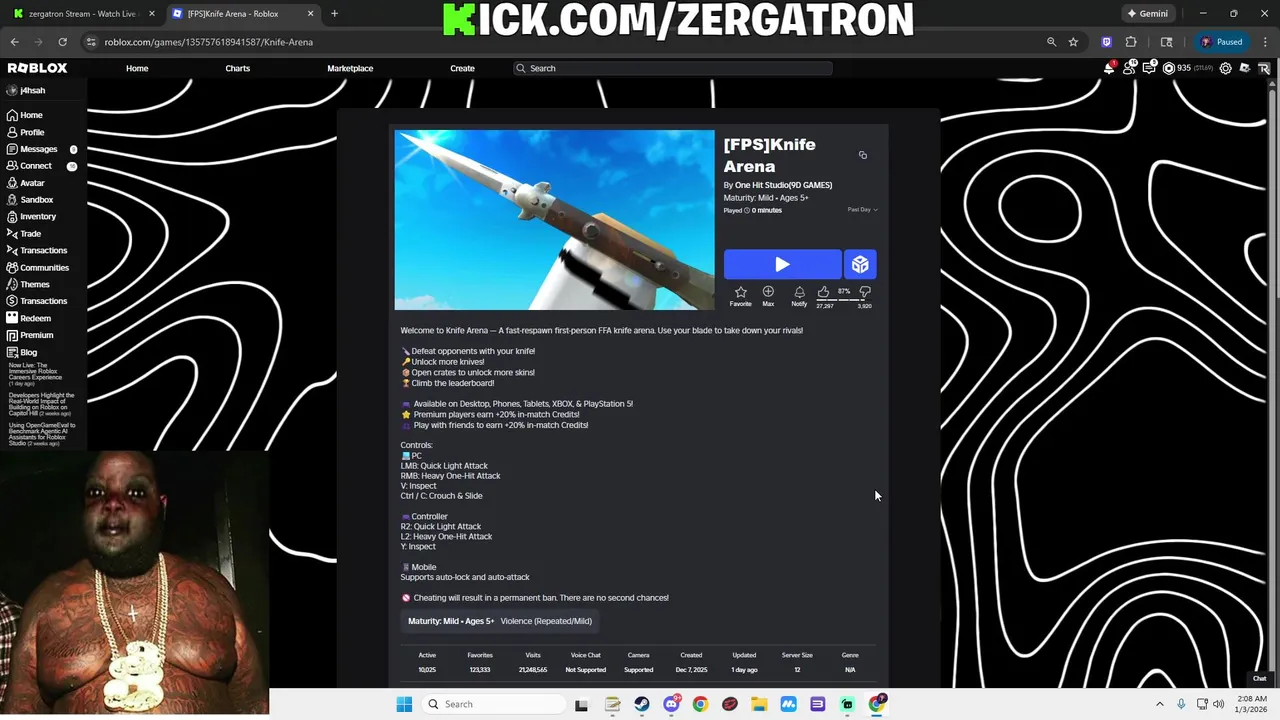
Task: Open Messages in the left sidebar
Action: [x=31, y=149]
